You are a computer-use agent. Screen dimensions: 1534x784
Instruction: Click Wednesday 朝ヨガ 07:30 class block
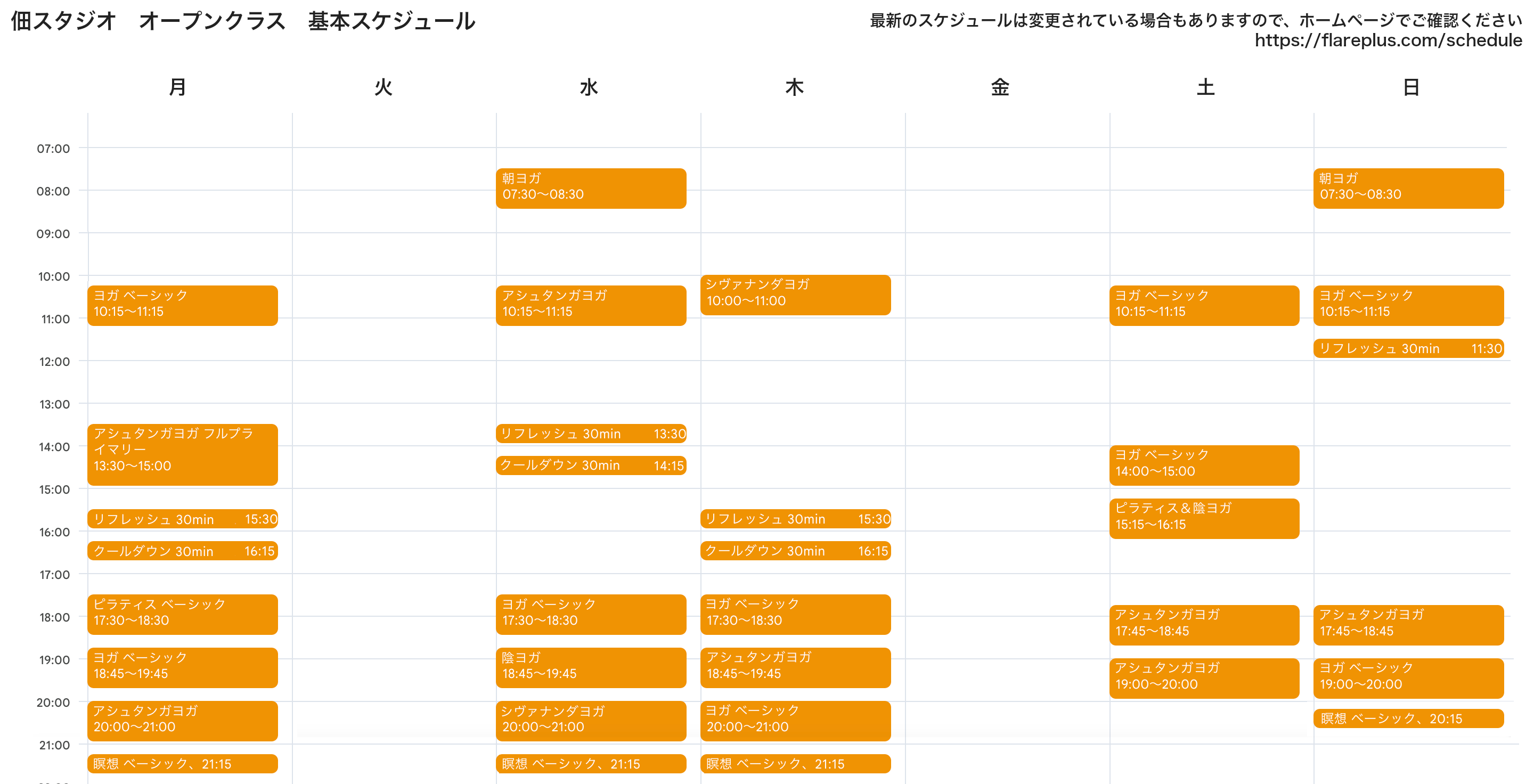coord(590,188)
